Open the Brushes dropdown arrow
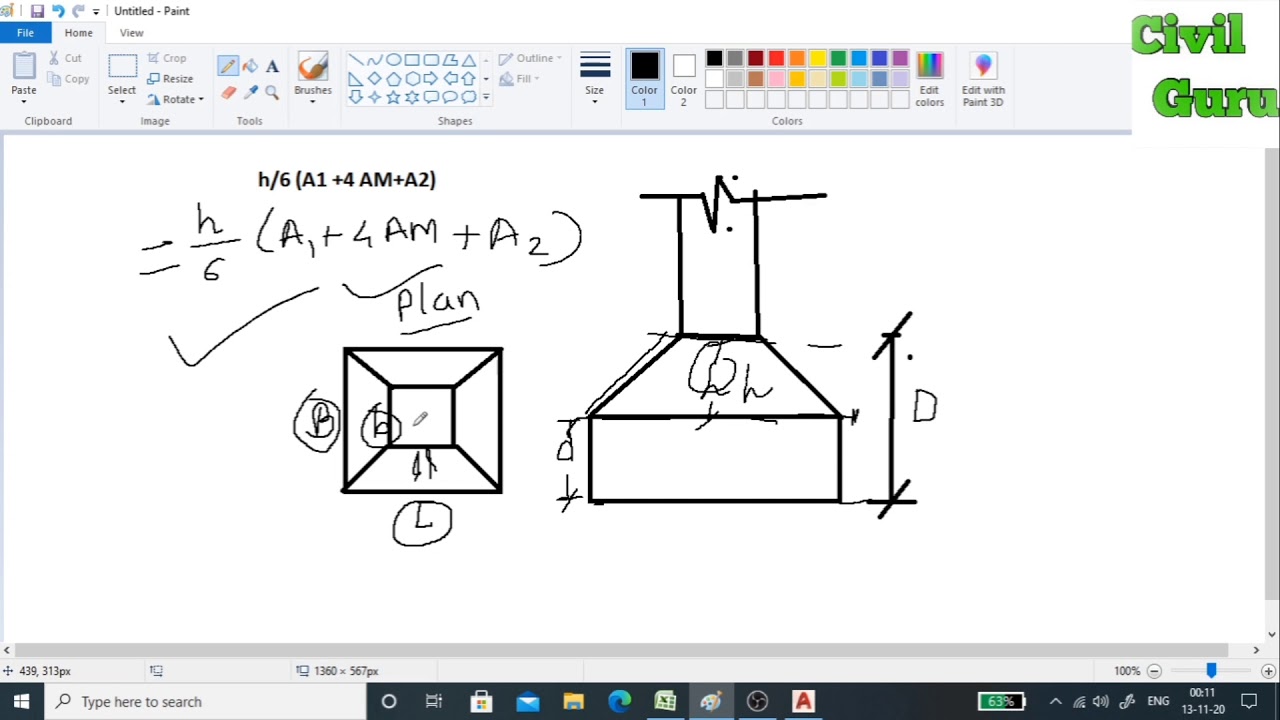This screenshot has width=1280, height=720. tap(313, 100)
